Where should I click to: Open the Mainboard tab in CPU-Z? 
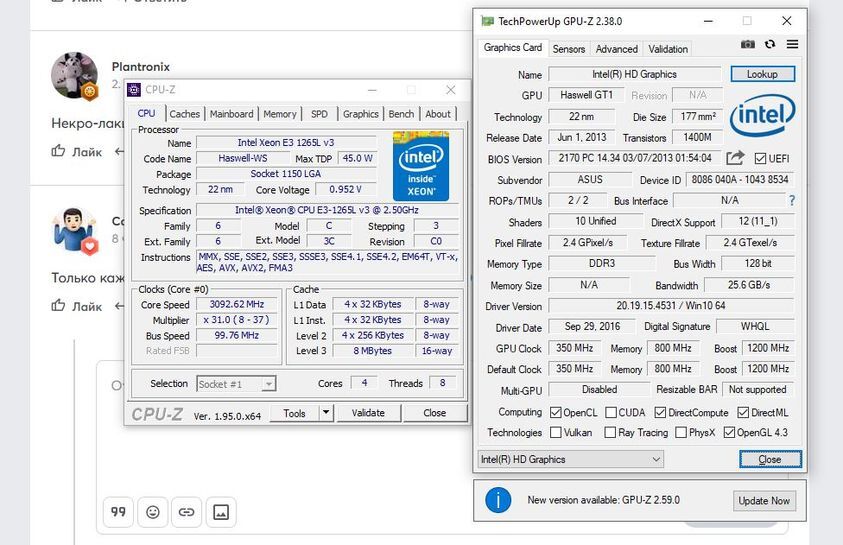(x=231, y=114)
